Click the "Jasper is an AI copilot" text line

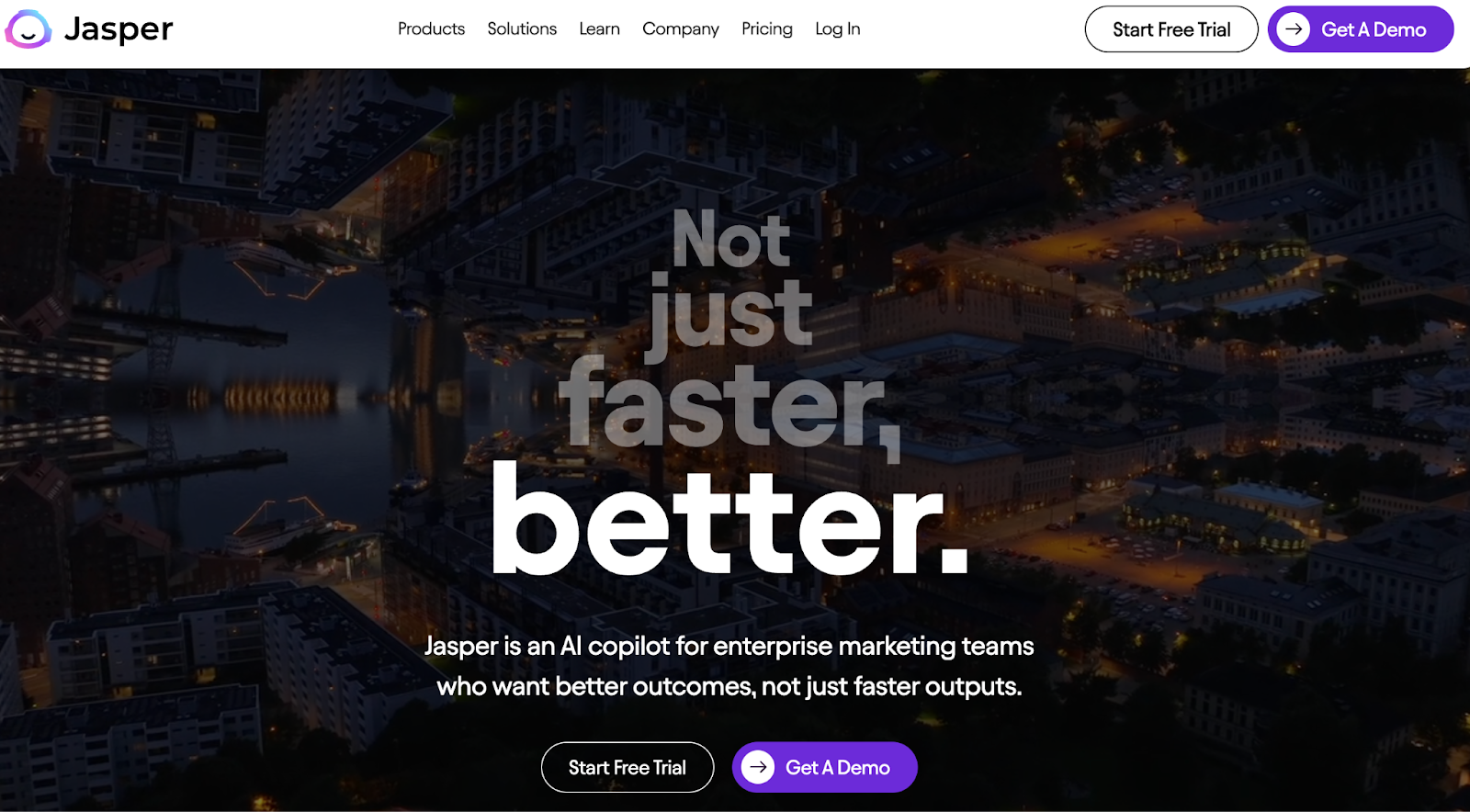click(x=729, y=646)
